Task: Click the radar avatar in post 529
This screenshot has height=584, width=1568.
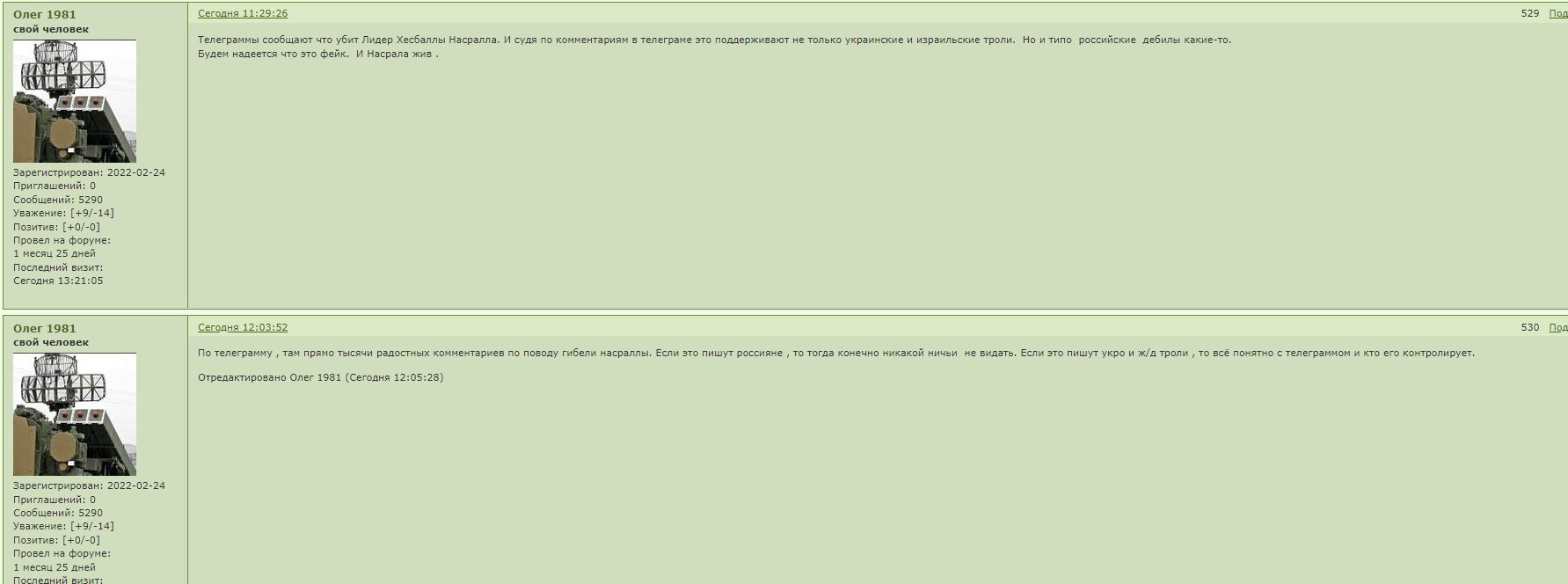Action: (75, 101)
